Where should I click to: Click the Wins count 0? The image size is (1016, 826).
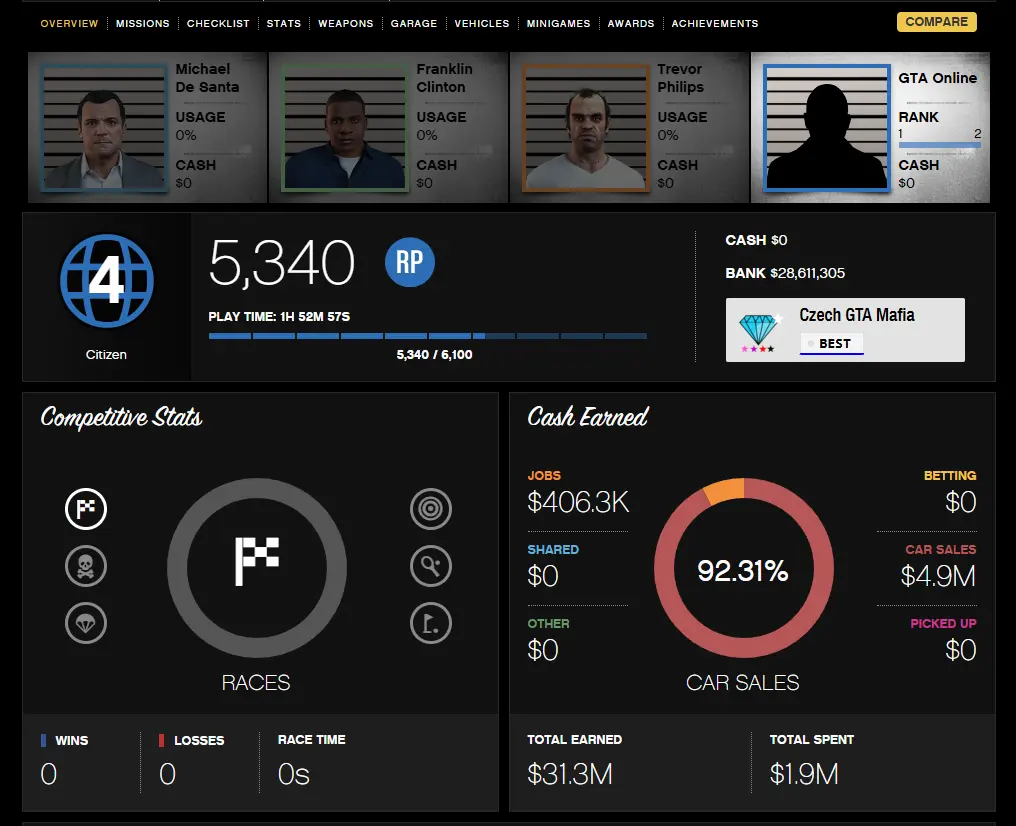[49, 774]
